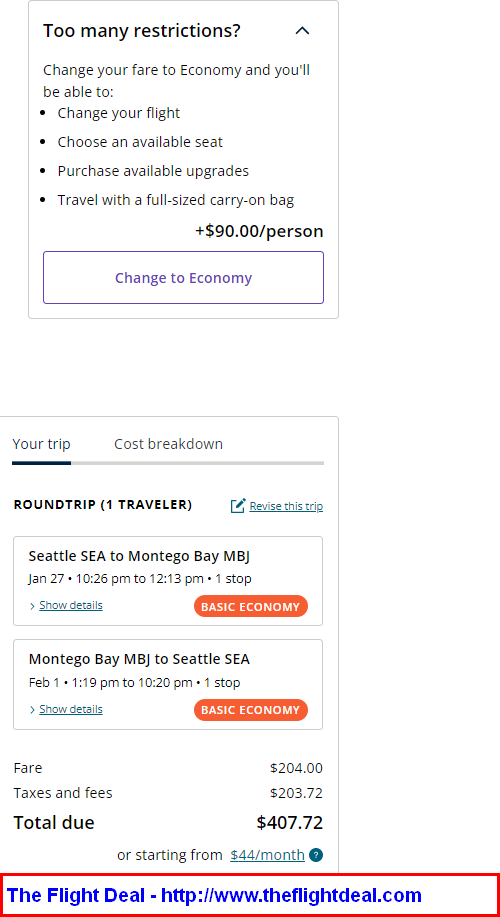Screen dimensions: 500x917
Task: Show details for the Seattle to Montego Bay flight
Action: [x=71, y=605]
